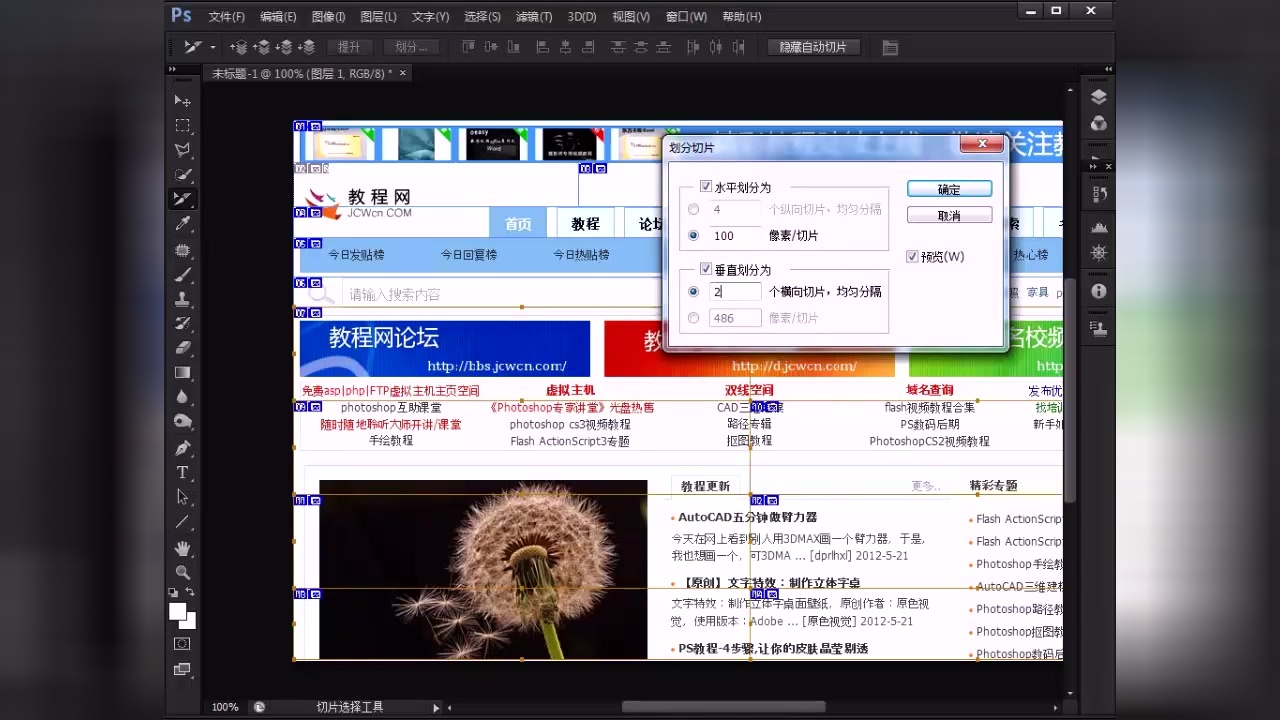Select the Patch healing tool
The width and height of the screenshot is (1280, 720).
[182, 250]
